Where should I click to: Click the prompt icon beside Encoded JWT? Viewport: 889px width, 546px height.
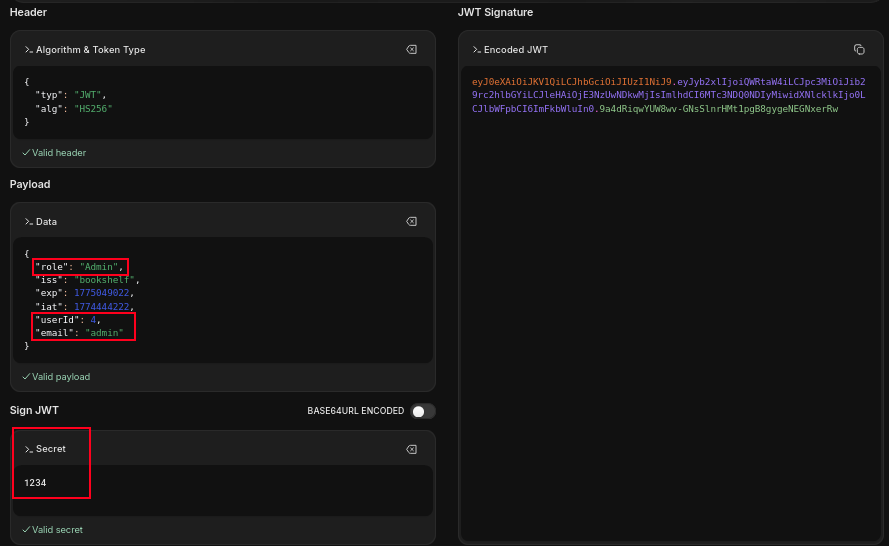tap(477, 49)
